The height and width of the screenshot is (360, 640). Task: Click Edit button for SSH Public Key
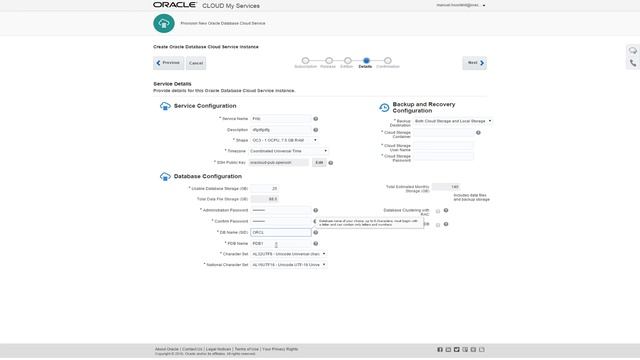pyautogui.click(x=319, y=162)
